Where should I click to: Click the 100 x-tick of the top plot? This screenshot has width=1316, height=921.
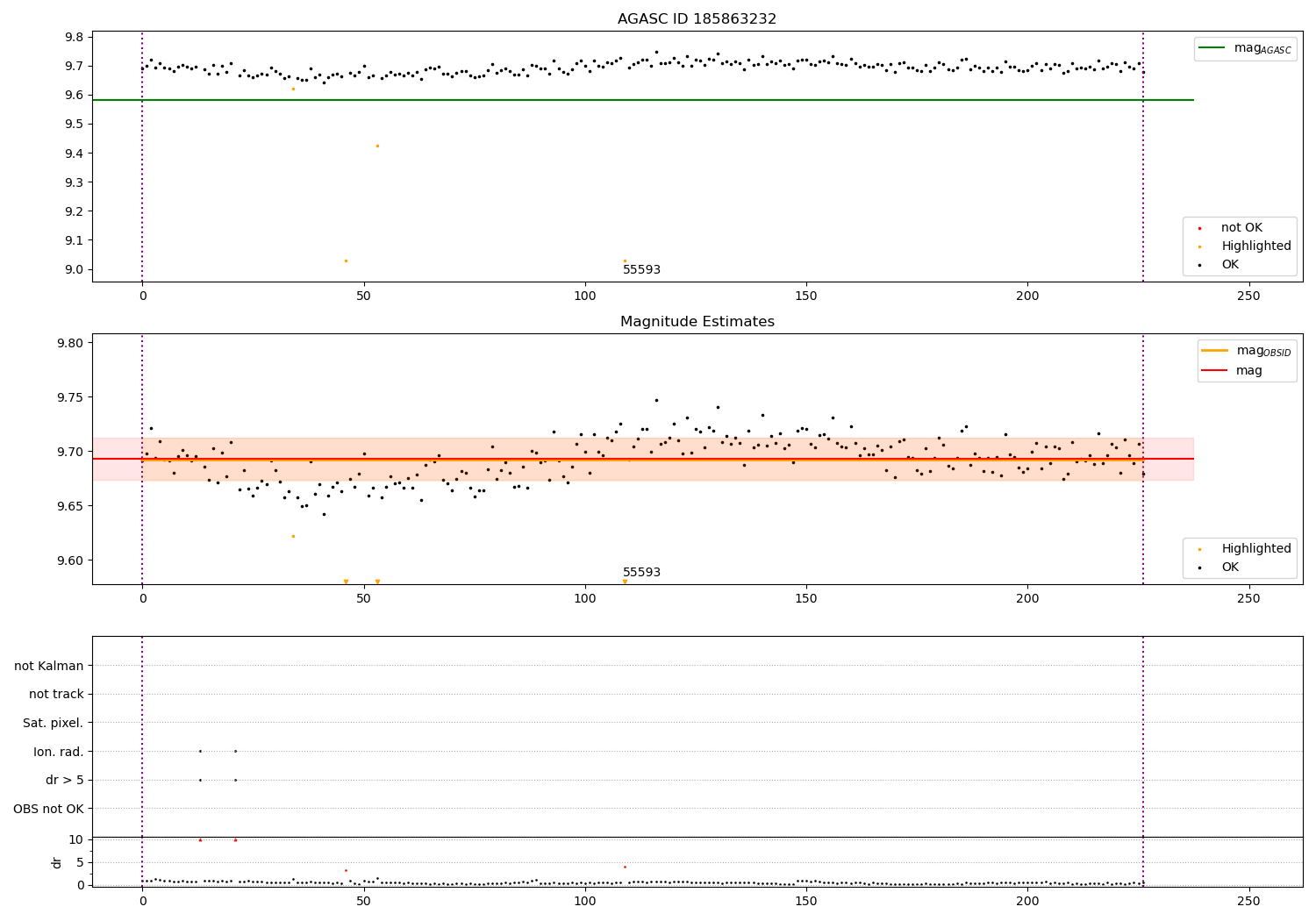[x=584, y=296]
